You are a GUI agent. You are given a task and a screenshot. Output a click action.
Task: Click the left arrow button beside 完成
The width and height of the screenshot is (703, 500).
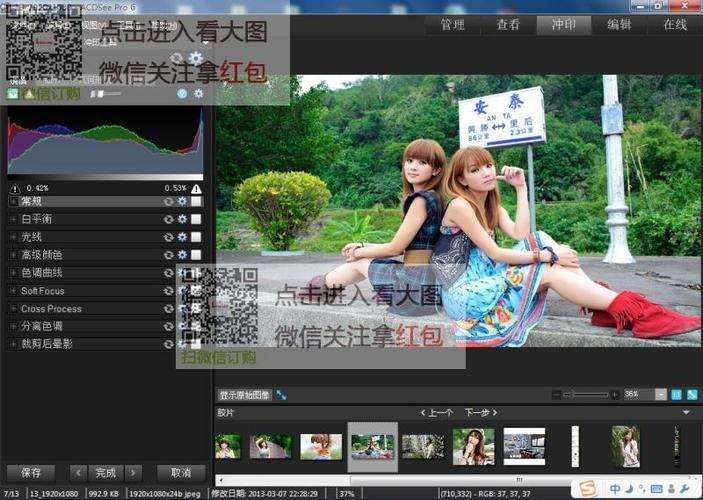pos(78,473)
